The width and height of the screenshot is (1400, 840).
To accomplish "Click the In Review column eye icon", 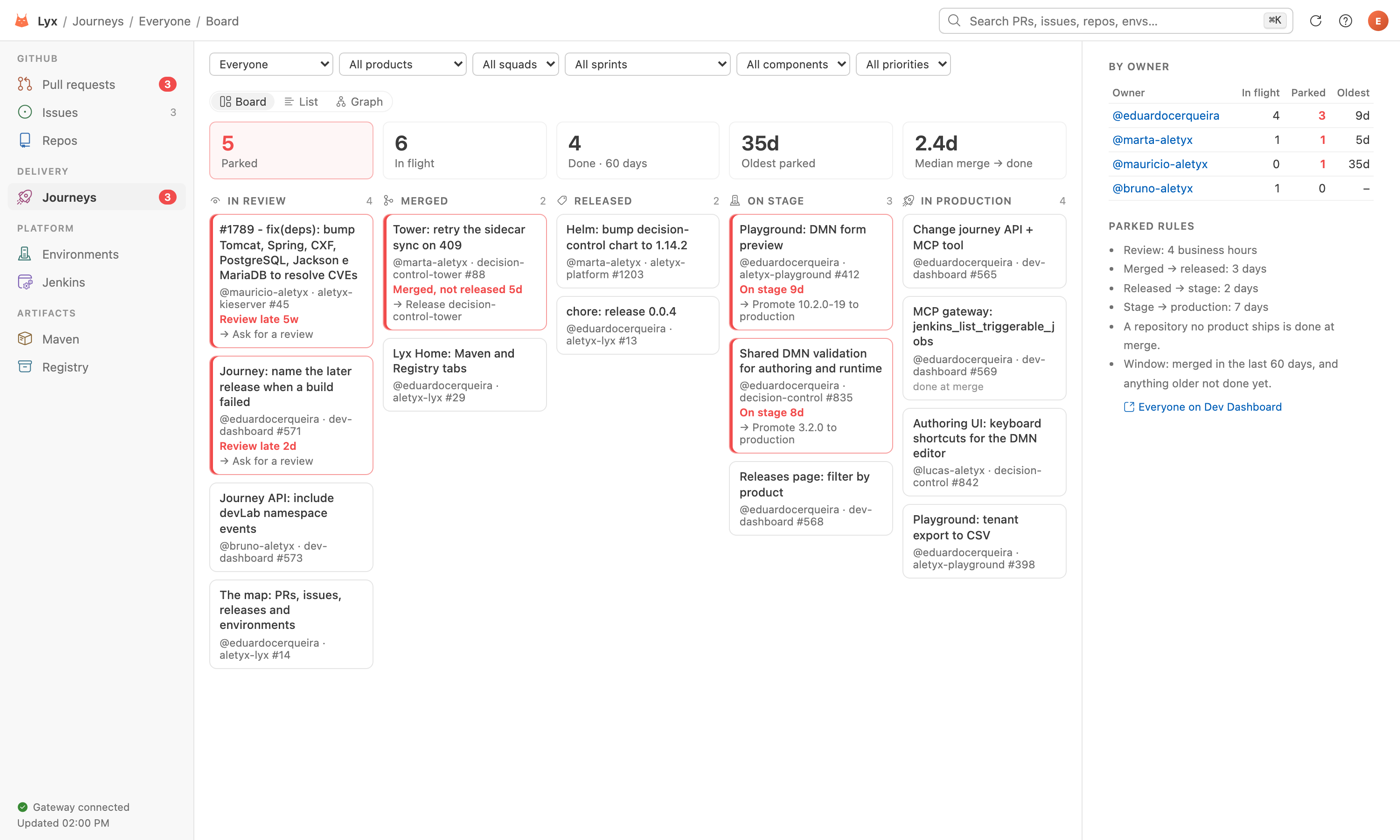I will 215,201.
